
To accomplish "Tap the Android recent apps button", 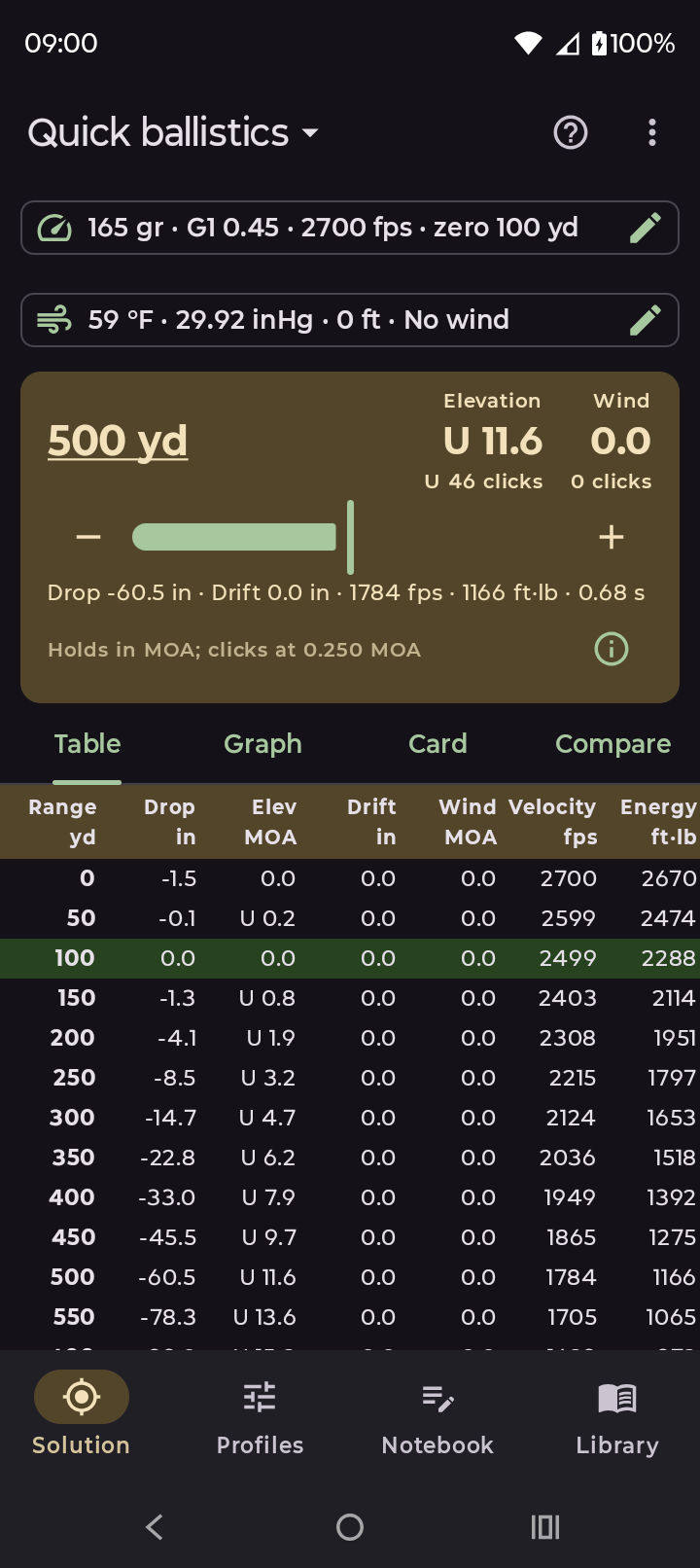I will (x=545, y=1527).
